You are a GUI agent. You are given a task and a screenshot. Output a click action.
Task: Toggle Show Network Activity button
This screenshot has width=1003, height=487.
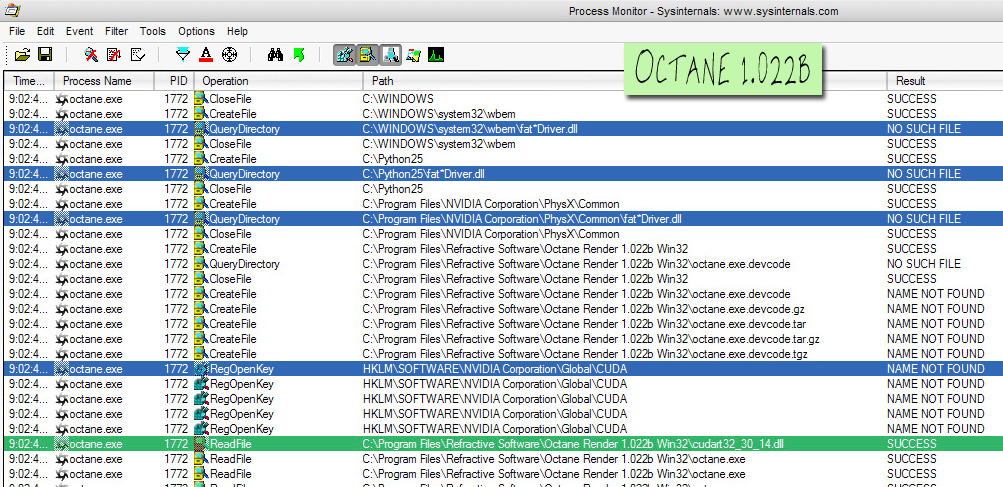point(390,55)
